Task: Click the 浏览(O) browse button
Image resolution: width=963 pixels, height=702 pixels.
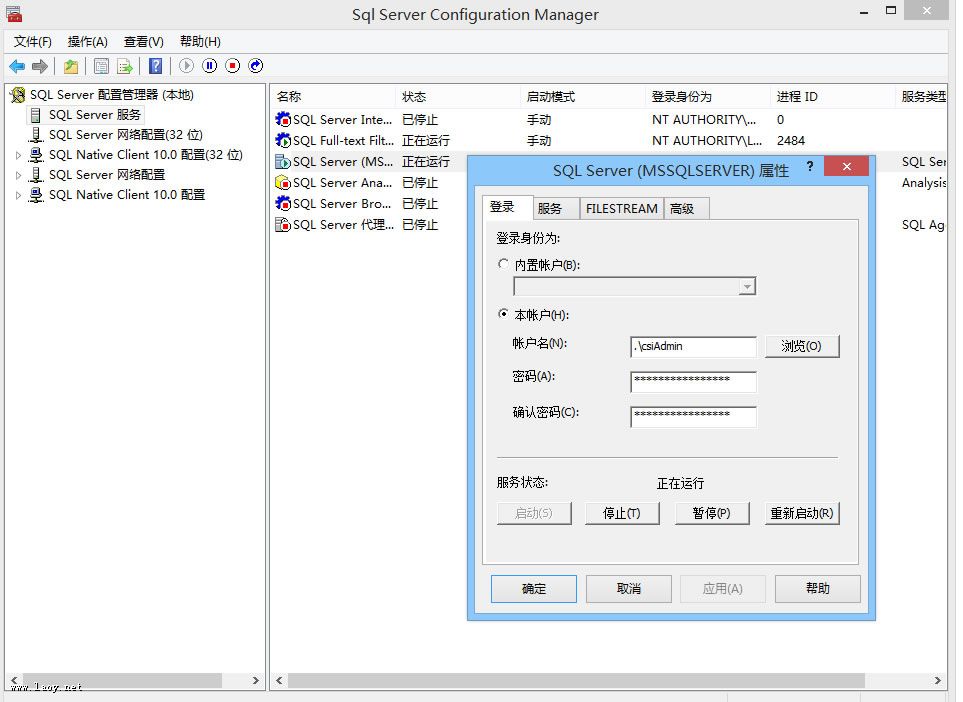Action: 801,346
